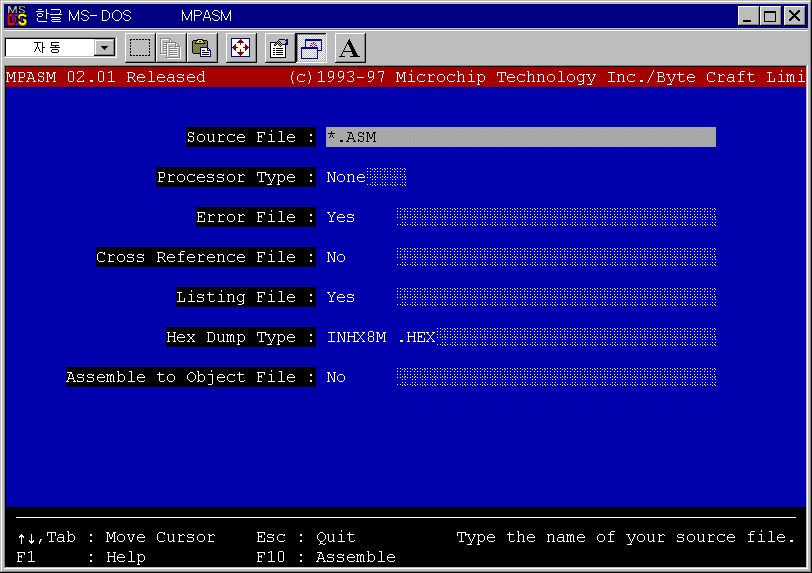
Task: Click the Listing File name field
Action: click(556, 297)
